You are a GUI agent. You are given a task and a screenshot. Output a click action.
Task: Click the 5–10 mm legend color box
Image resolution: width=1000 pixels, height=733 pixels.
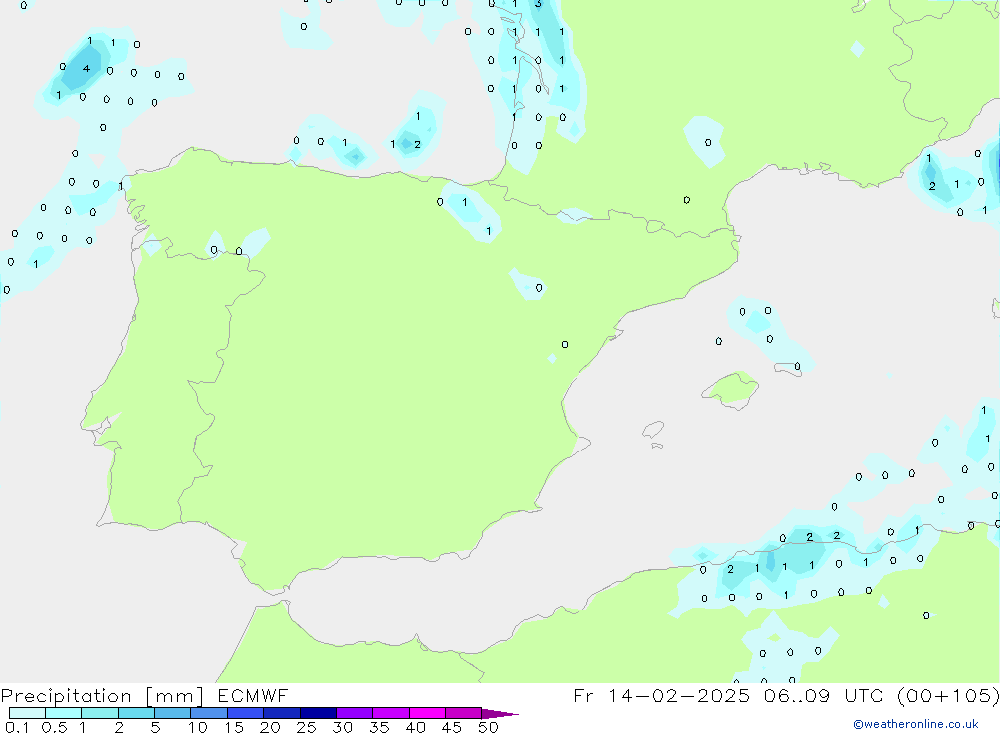[172, 713]
